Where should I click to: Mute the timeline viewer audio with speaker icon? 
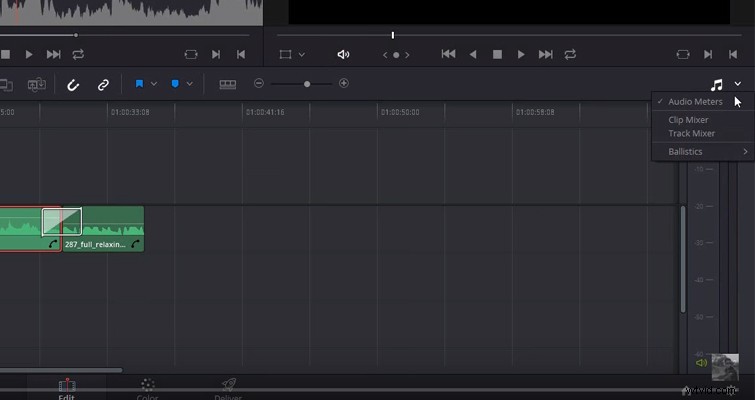343,54
